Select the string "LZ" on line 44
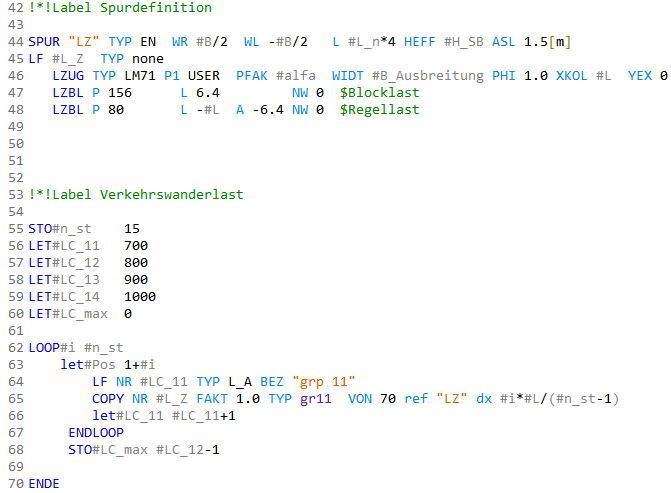 (84, 42)
